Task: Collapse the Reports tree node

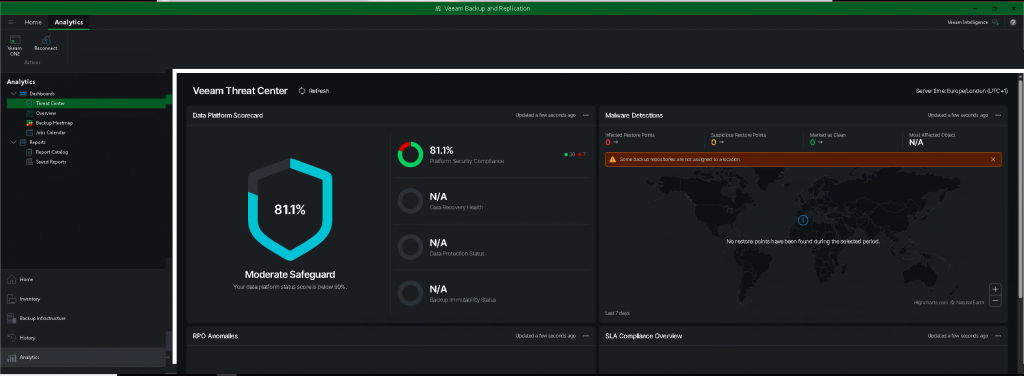Action: 13,142
